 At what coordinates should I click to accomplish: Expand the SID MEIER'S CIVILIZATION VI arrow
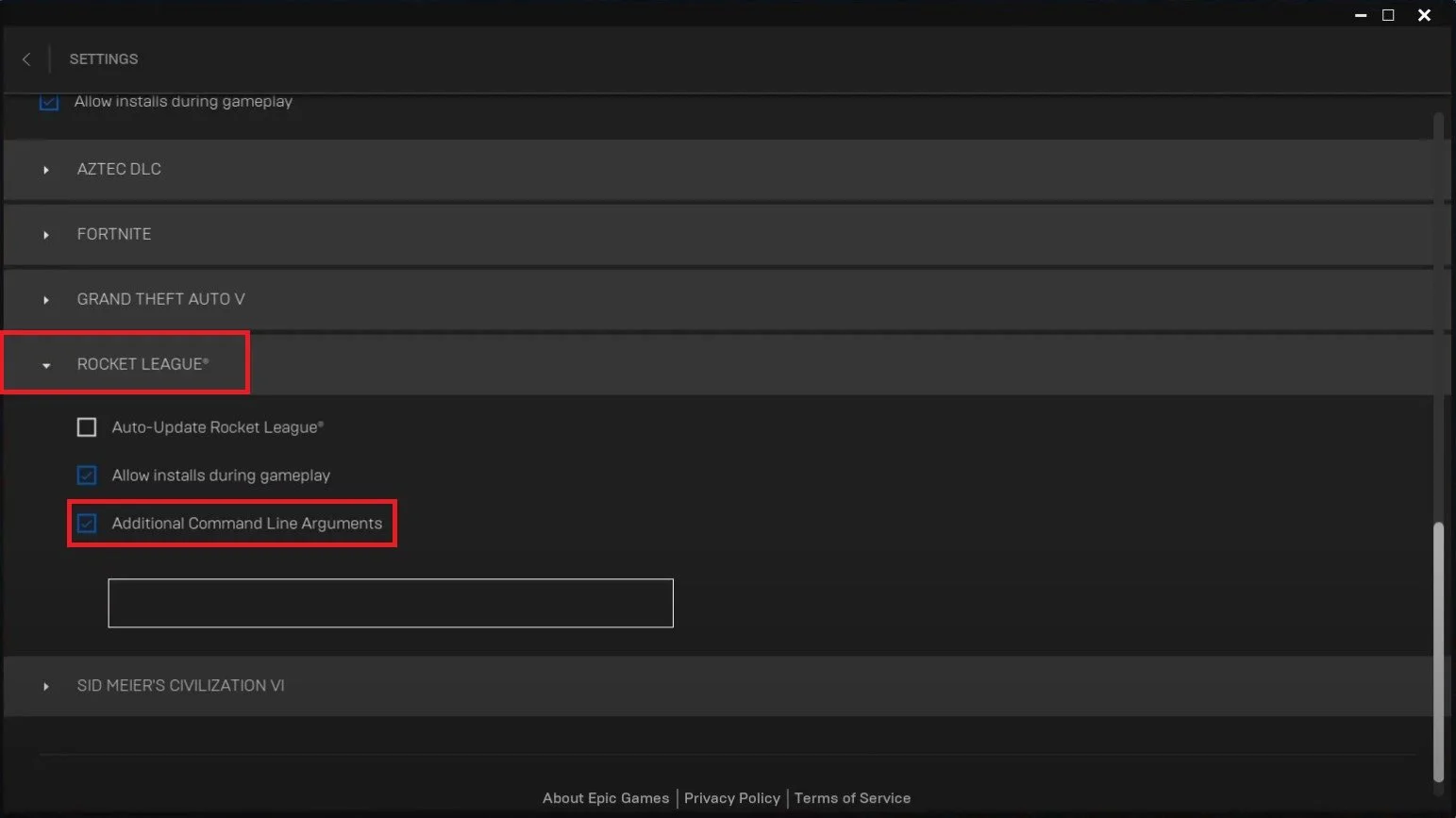[x=45, y=687]
